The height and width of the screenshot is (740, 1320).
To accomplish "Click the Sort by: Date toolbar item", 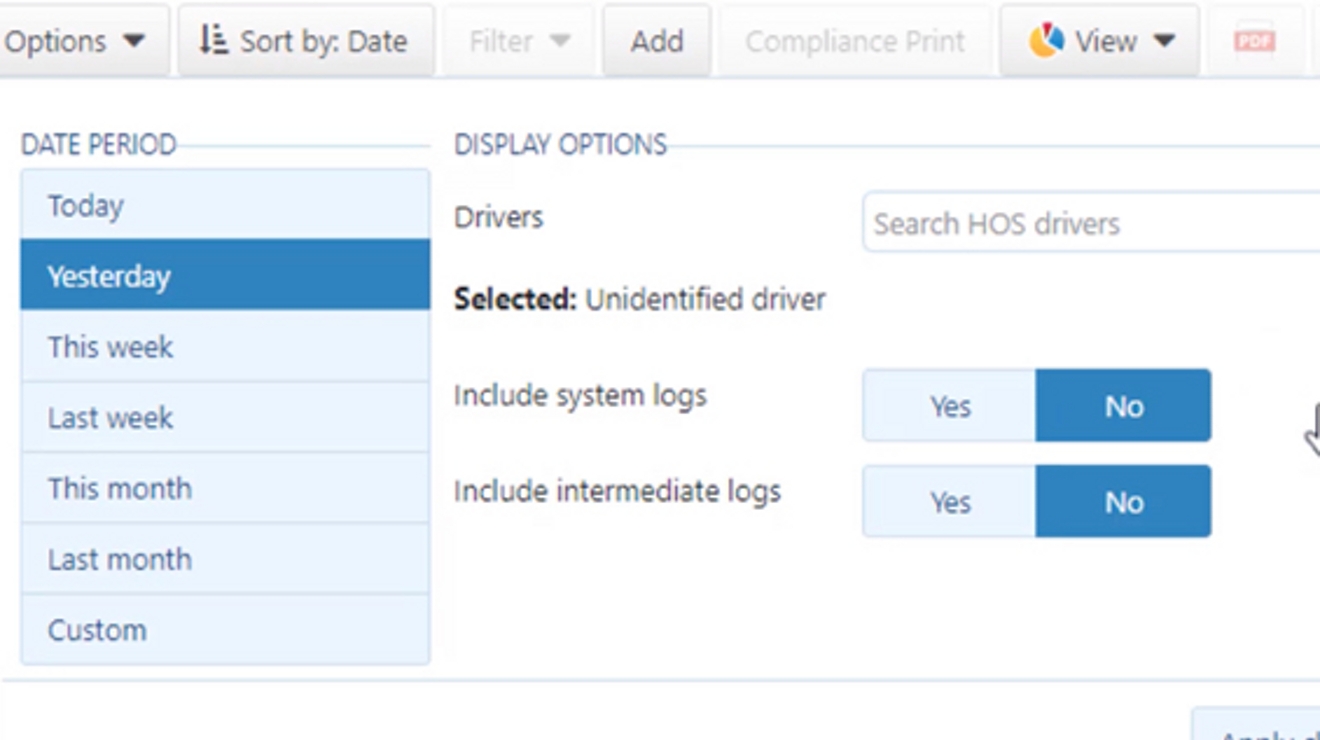I will click(305, 41).
